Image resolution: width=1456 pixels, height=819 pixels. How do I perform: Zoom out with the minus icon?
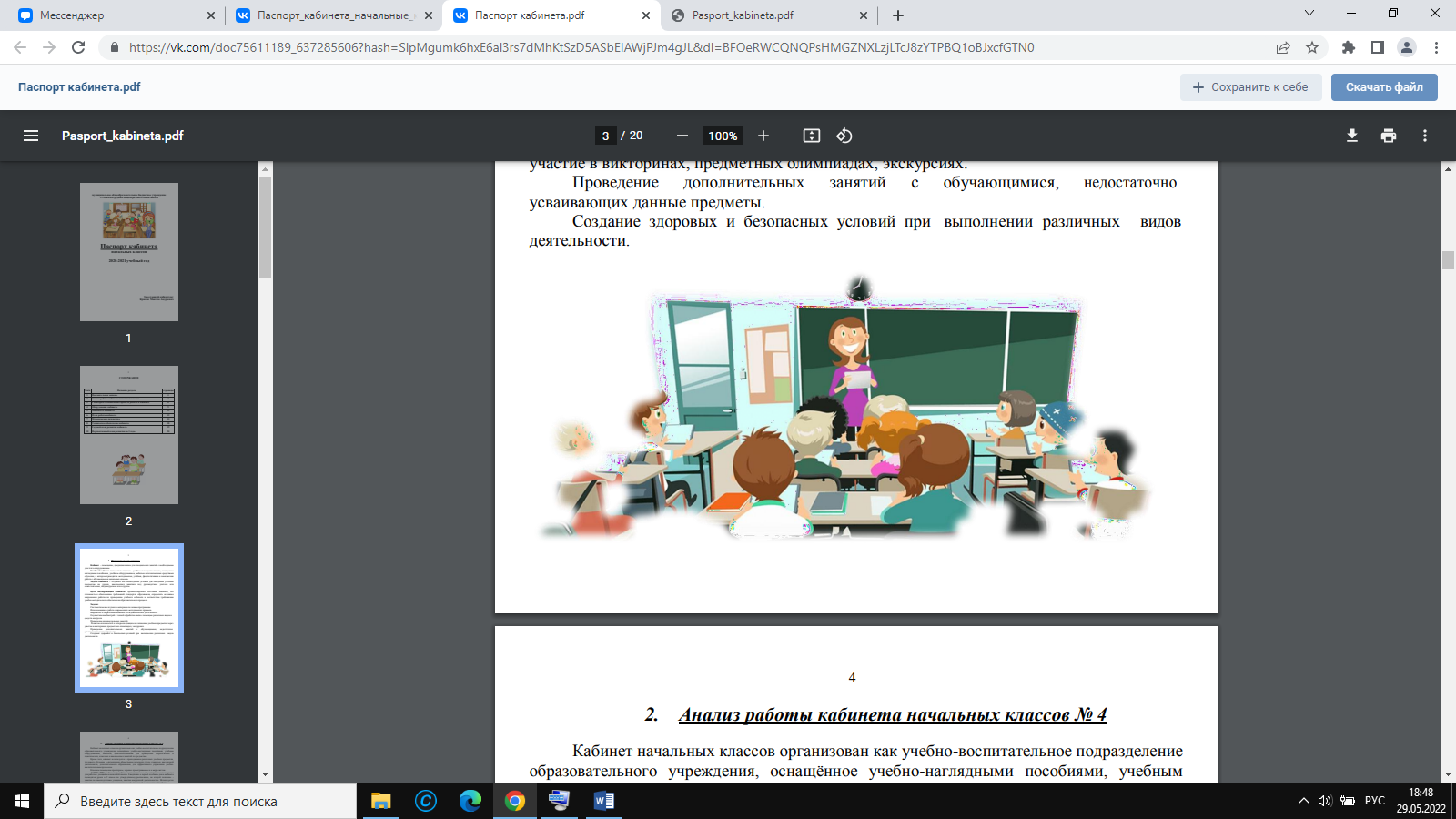[x=682, y=136]
